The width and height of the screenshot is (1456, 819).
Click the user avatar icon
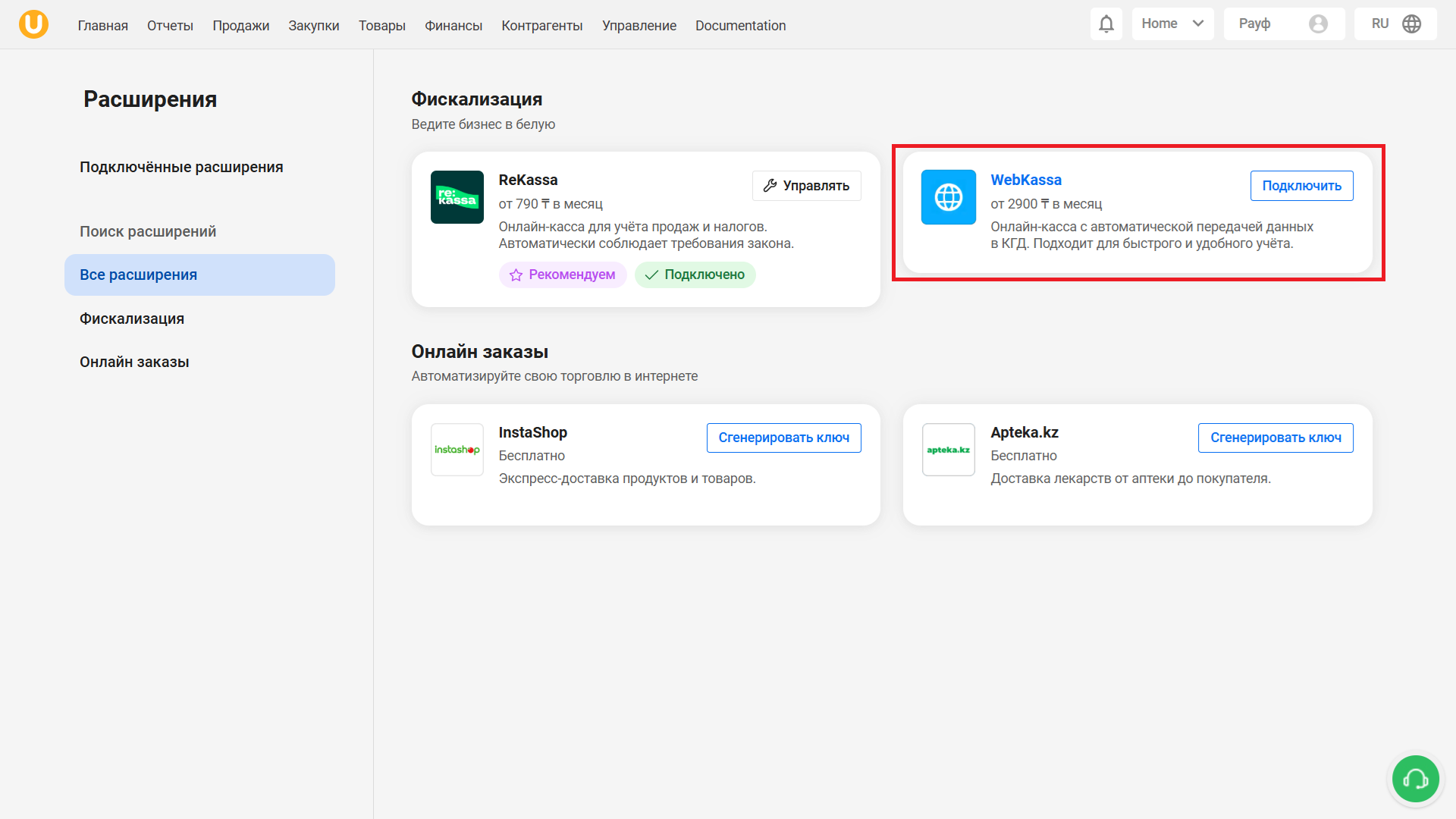coord(1318,24)
